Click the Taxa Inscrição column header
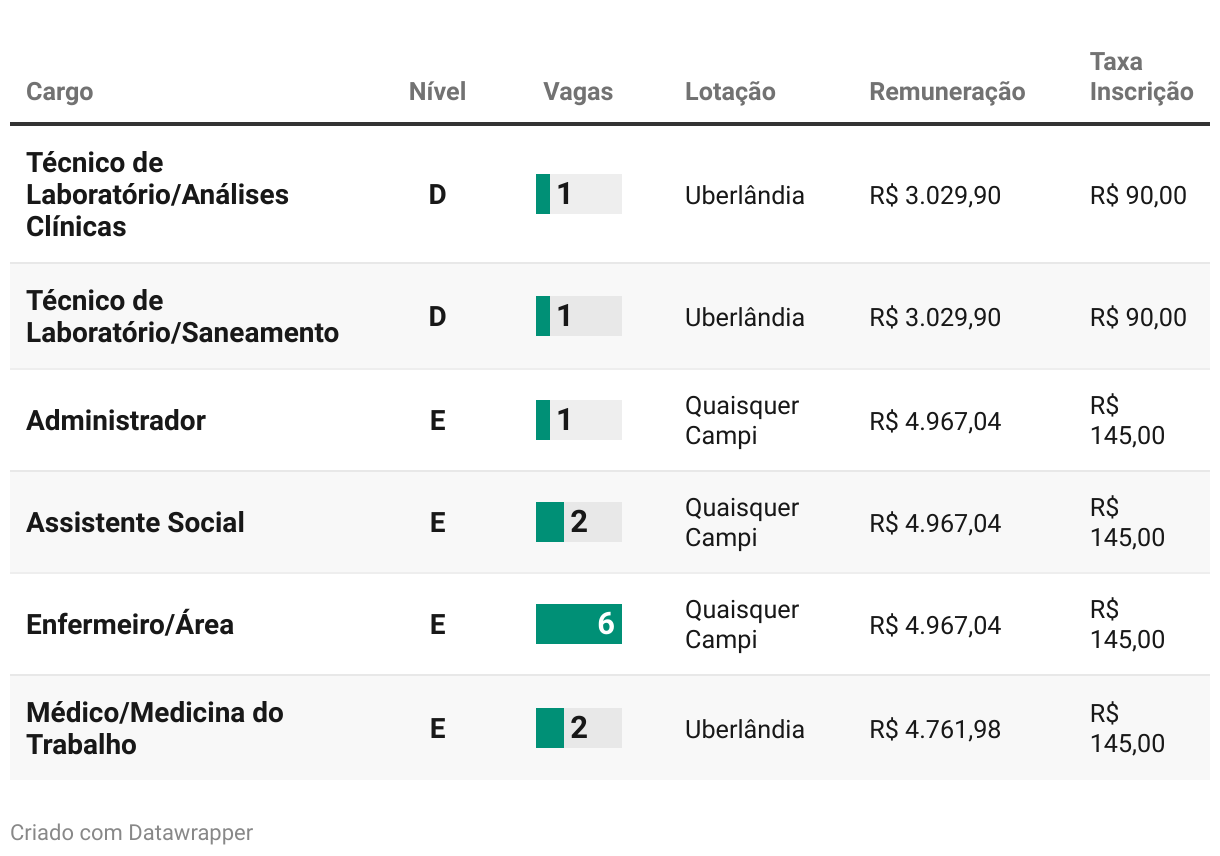Viewport: 1220px width, 856px height. tap(1141, 77)
